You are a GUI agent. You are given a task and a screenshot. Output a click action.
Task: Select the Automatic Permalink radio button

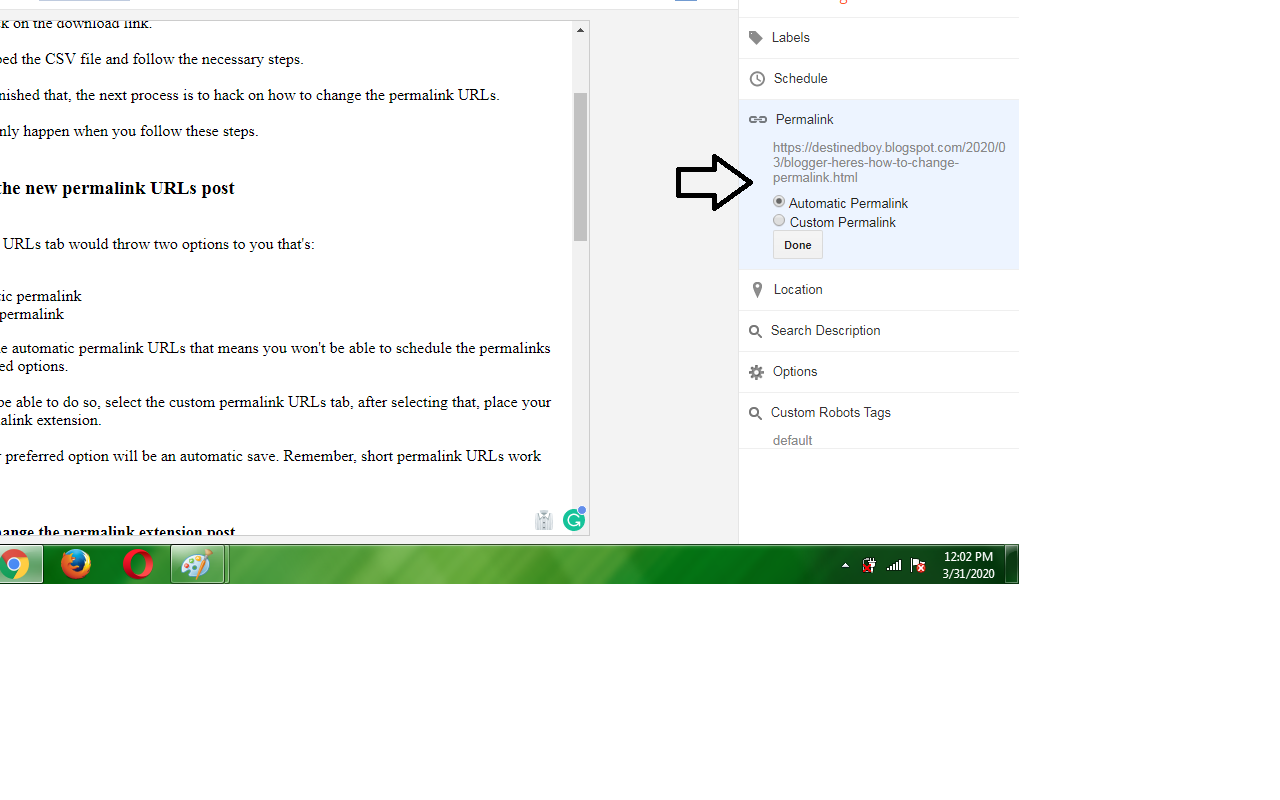tap(779, 202)
